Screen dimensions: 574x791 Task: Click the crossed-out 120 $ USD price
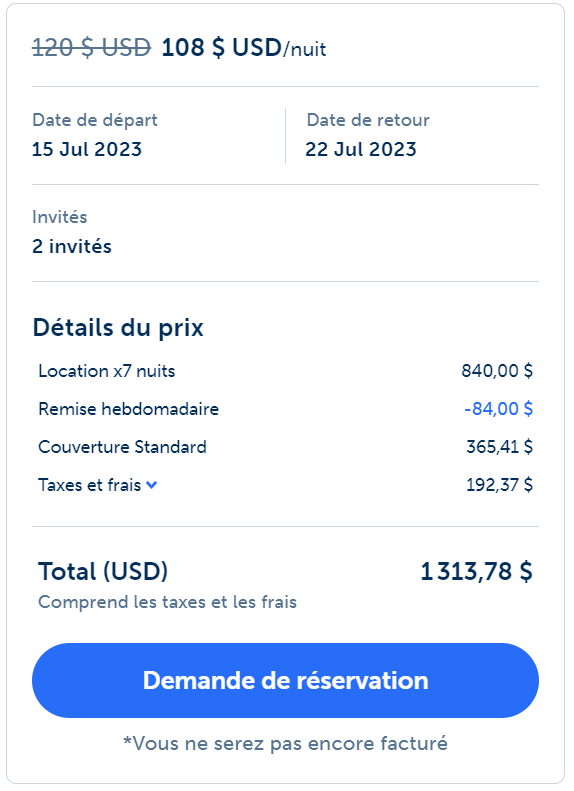coord(91,48)
